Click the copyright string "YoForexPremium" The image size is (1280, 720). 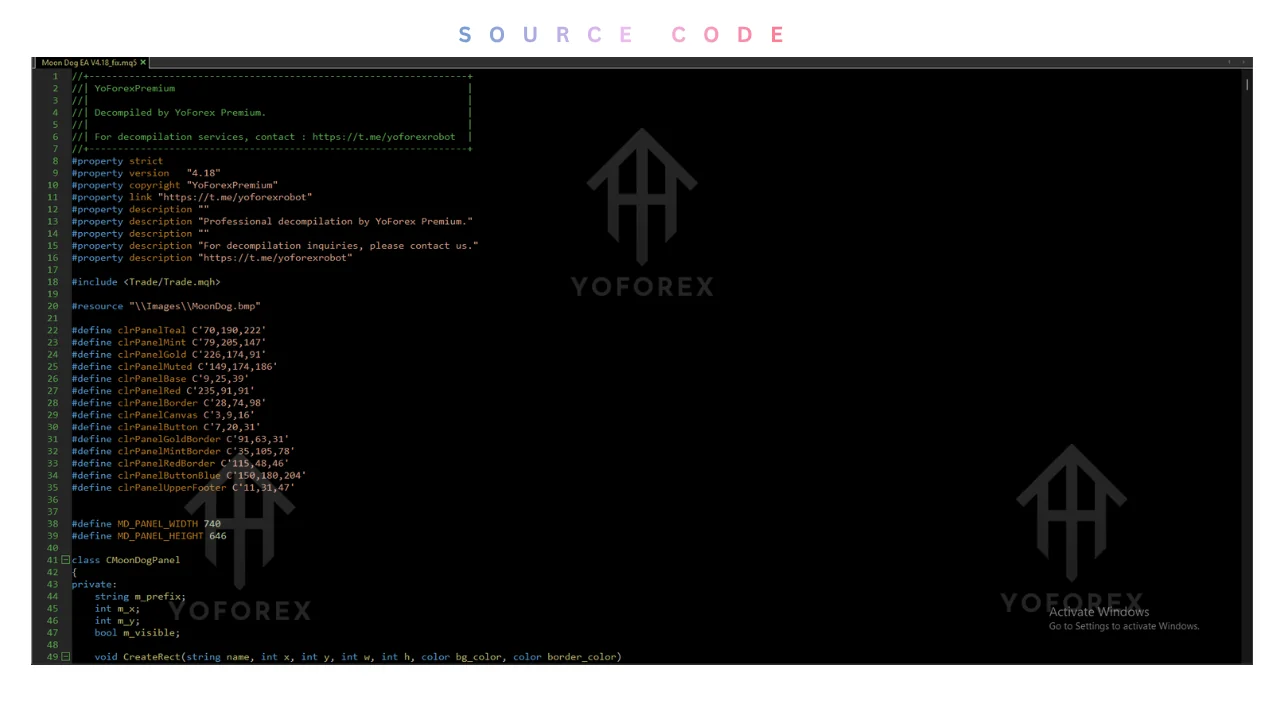click(x=232, y=185)
